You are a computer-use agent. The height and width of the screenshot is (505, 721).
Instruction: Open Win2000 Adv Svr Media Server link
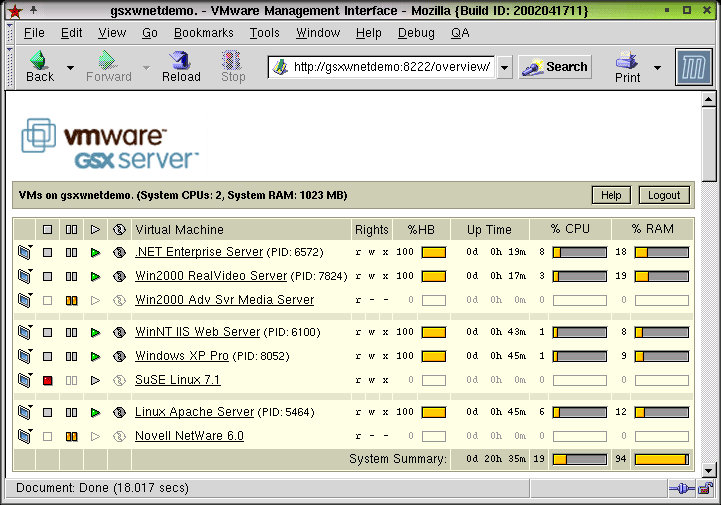tap(224, 300)
